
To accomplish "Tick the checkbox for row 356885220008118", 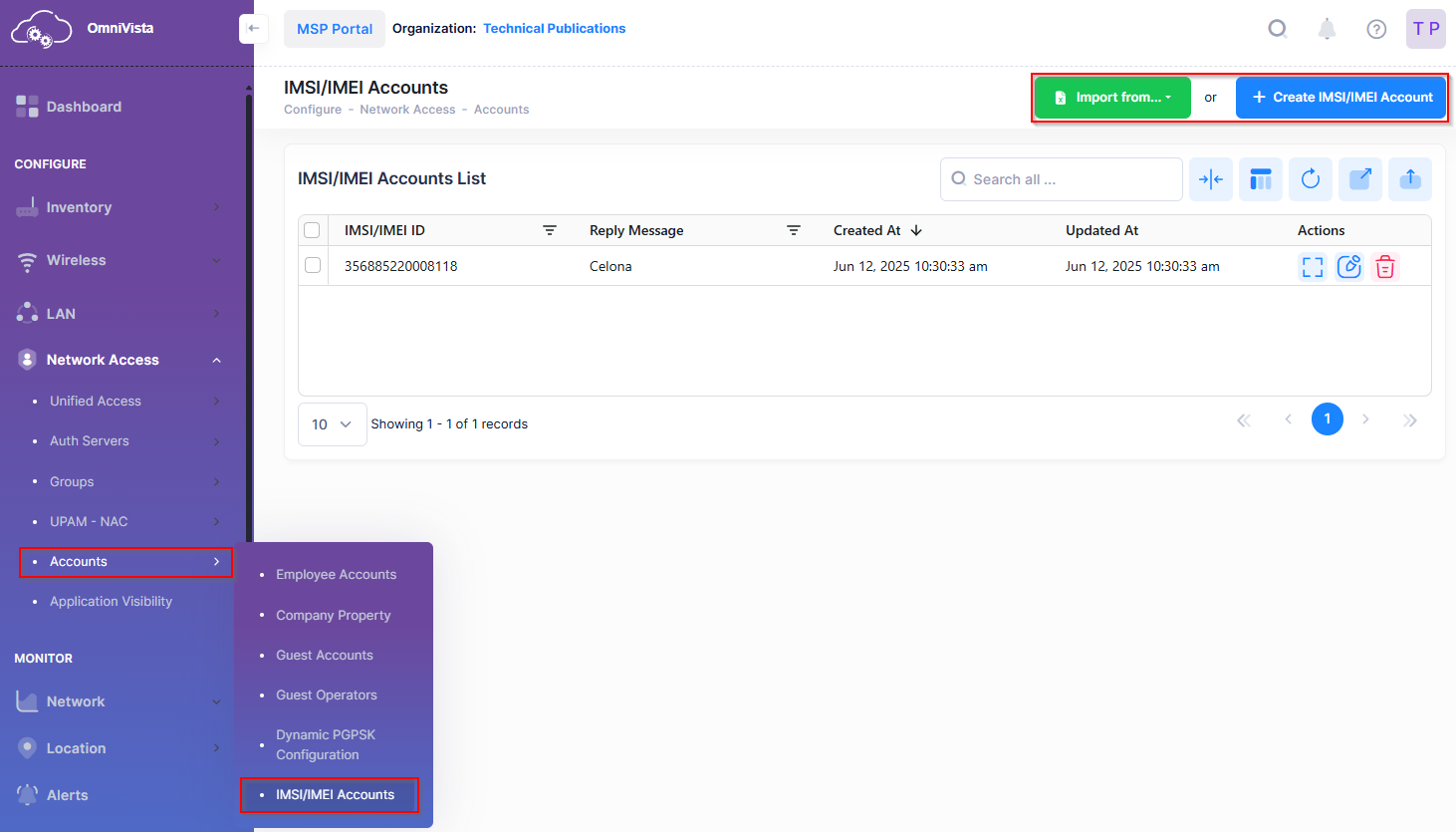I will (x=313, y=266).
